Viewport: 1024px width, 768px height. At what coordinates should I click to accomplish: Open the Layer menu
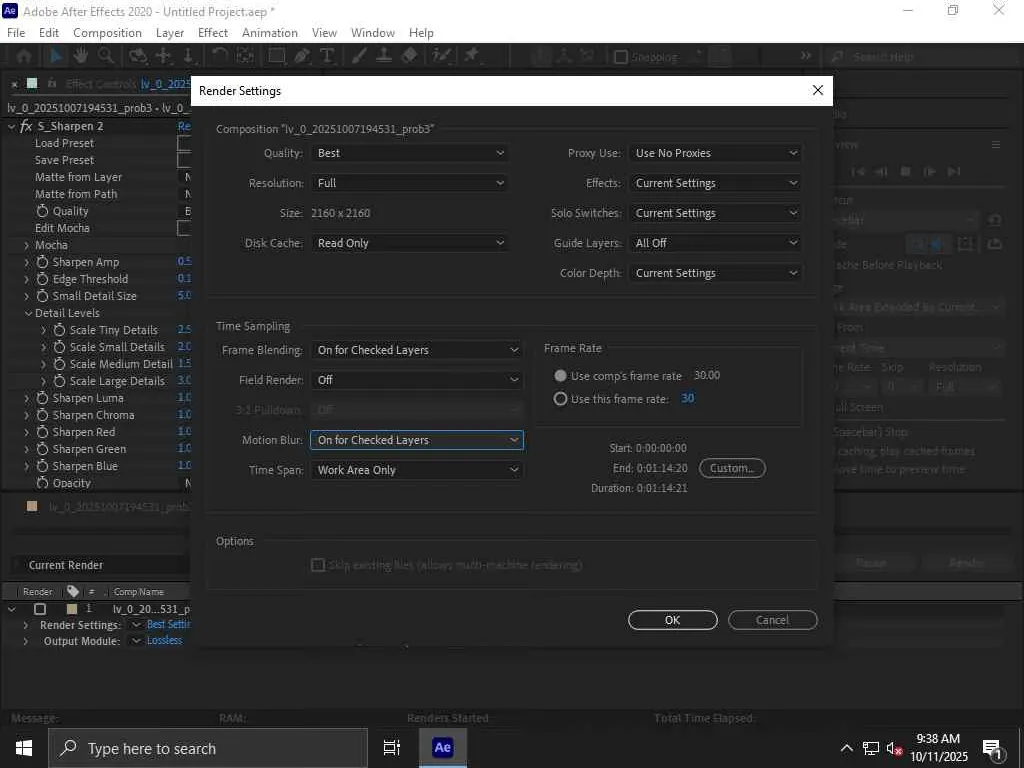170,33
